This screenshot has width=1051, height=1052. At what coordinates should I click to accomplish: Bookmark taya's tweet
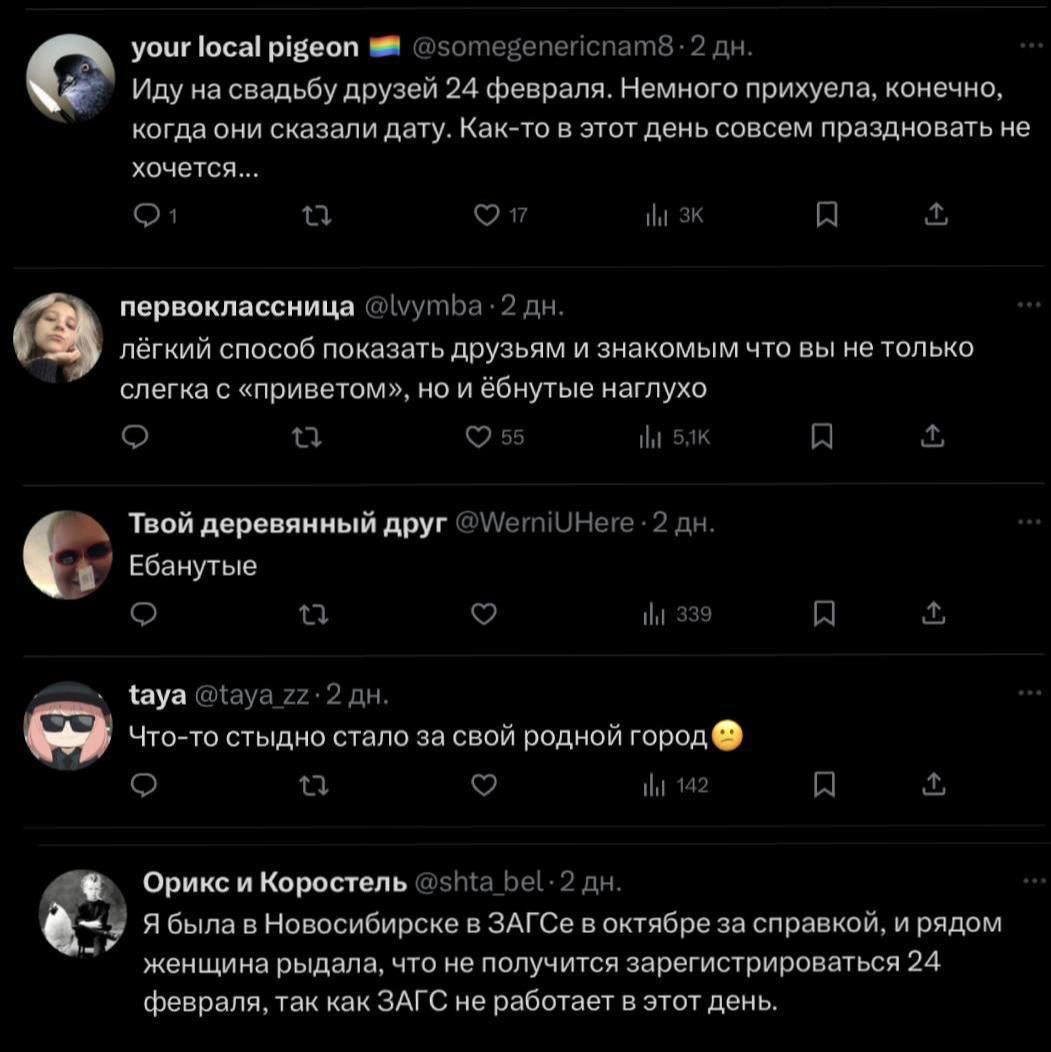(825, 785)
